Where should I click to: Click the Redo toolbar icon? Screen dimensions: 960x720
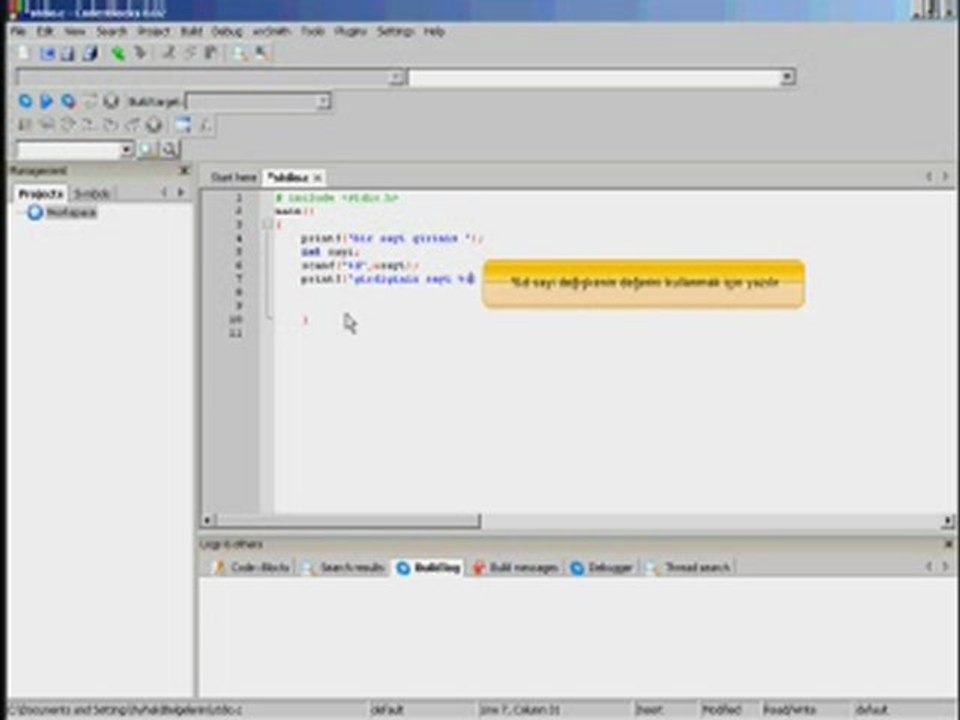141,53
